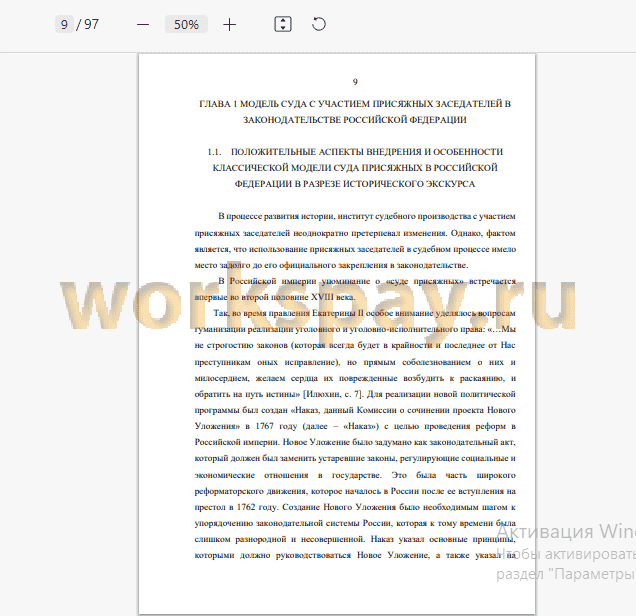Click the text 'престол в 1762 году'

(236, 507)
